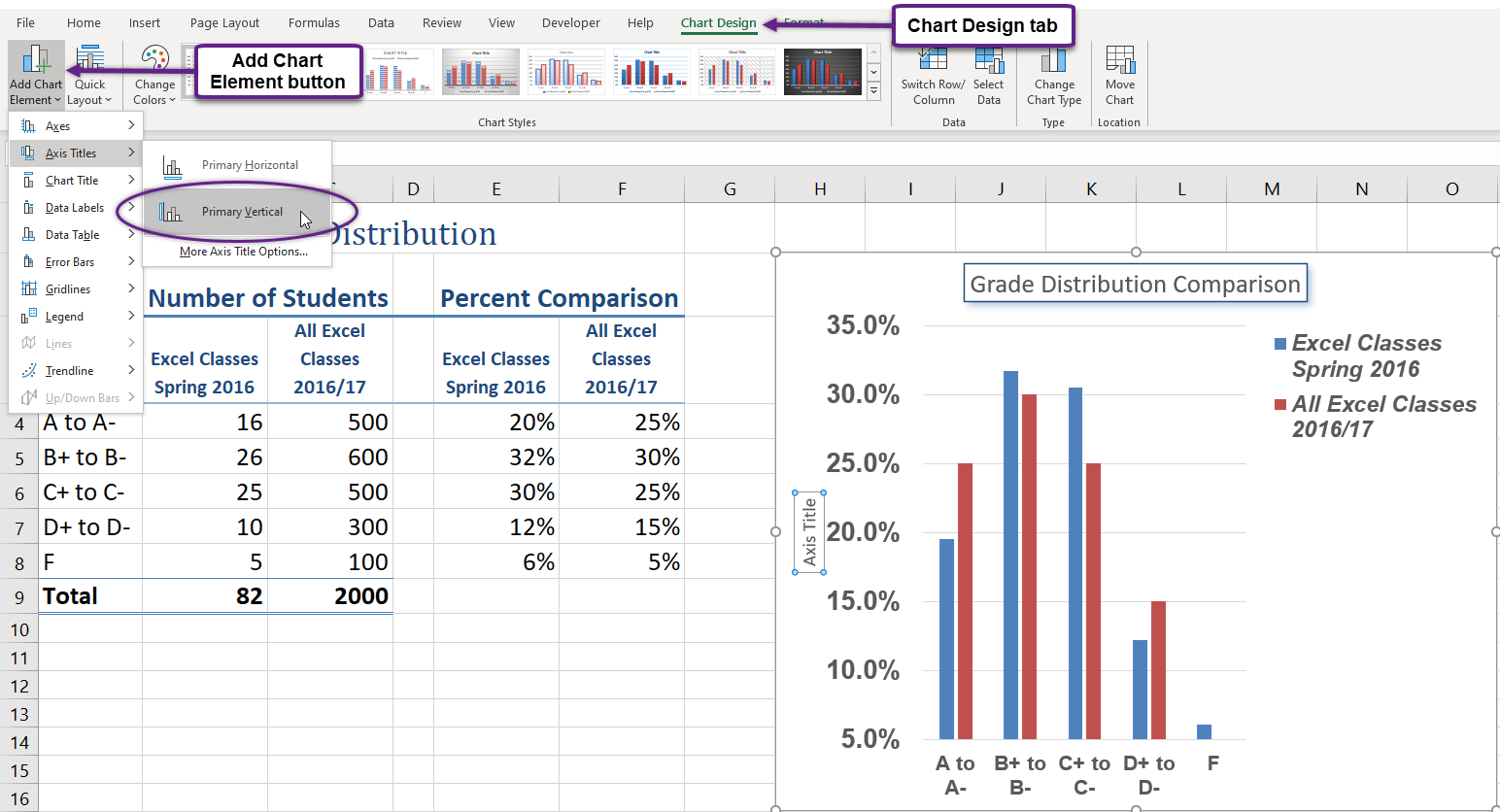Expand the Trendline submenu arrow
Screen dimensions: 1500x812
pos(131,370)
